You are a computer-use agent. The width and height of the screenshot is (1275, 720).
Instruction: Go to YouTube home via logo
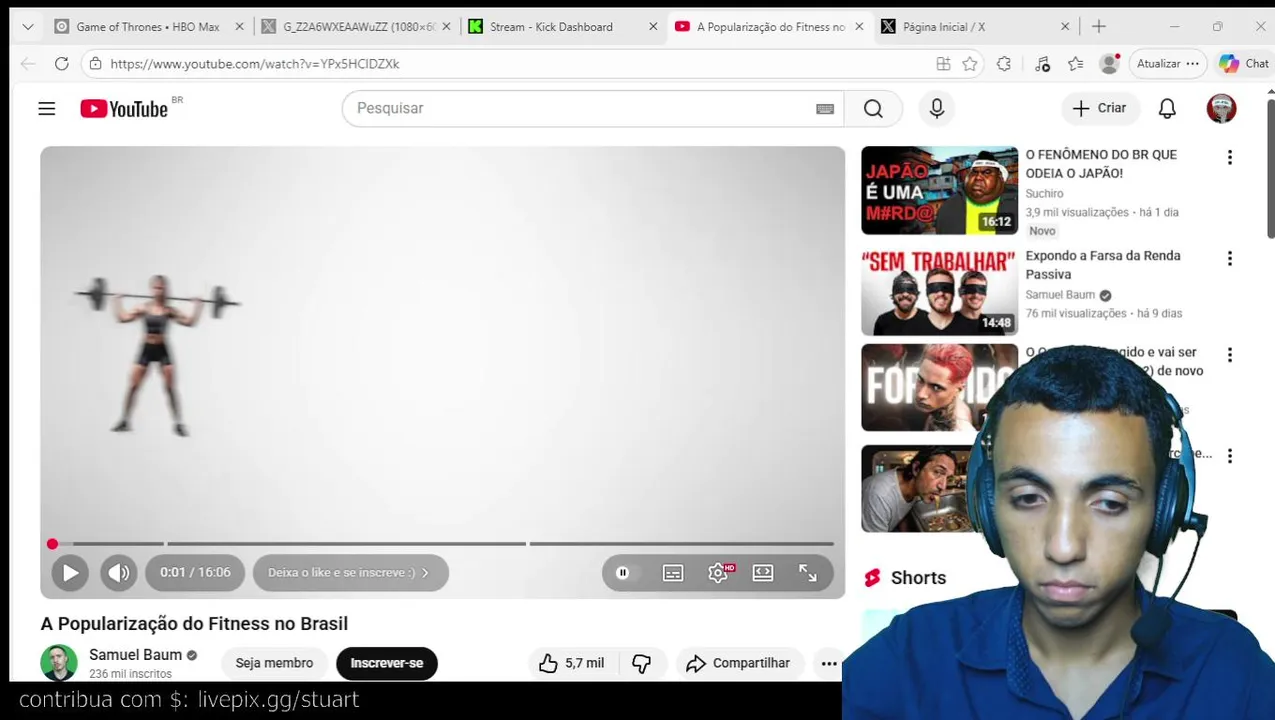pyautogui.click(x=124, y=109)
